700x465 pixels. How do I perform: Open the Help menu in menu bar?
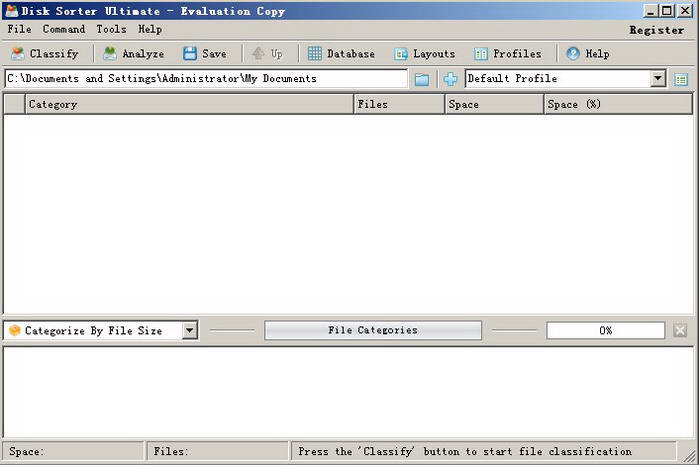(150, 29)
